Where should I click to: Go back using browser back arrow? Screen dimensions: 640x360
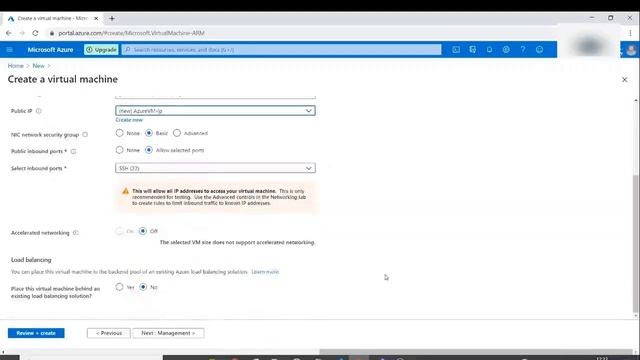click(x=9, y=33)
